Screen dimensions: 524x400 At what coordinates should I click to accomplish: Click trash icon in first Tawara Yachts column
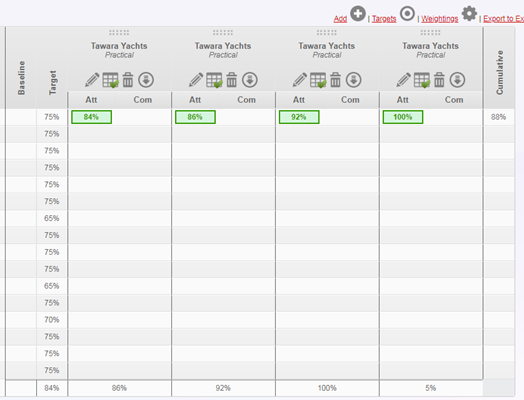(128, 80)
